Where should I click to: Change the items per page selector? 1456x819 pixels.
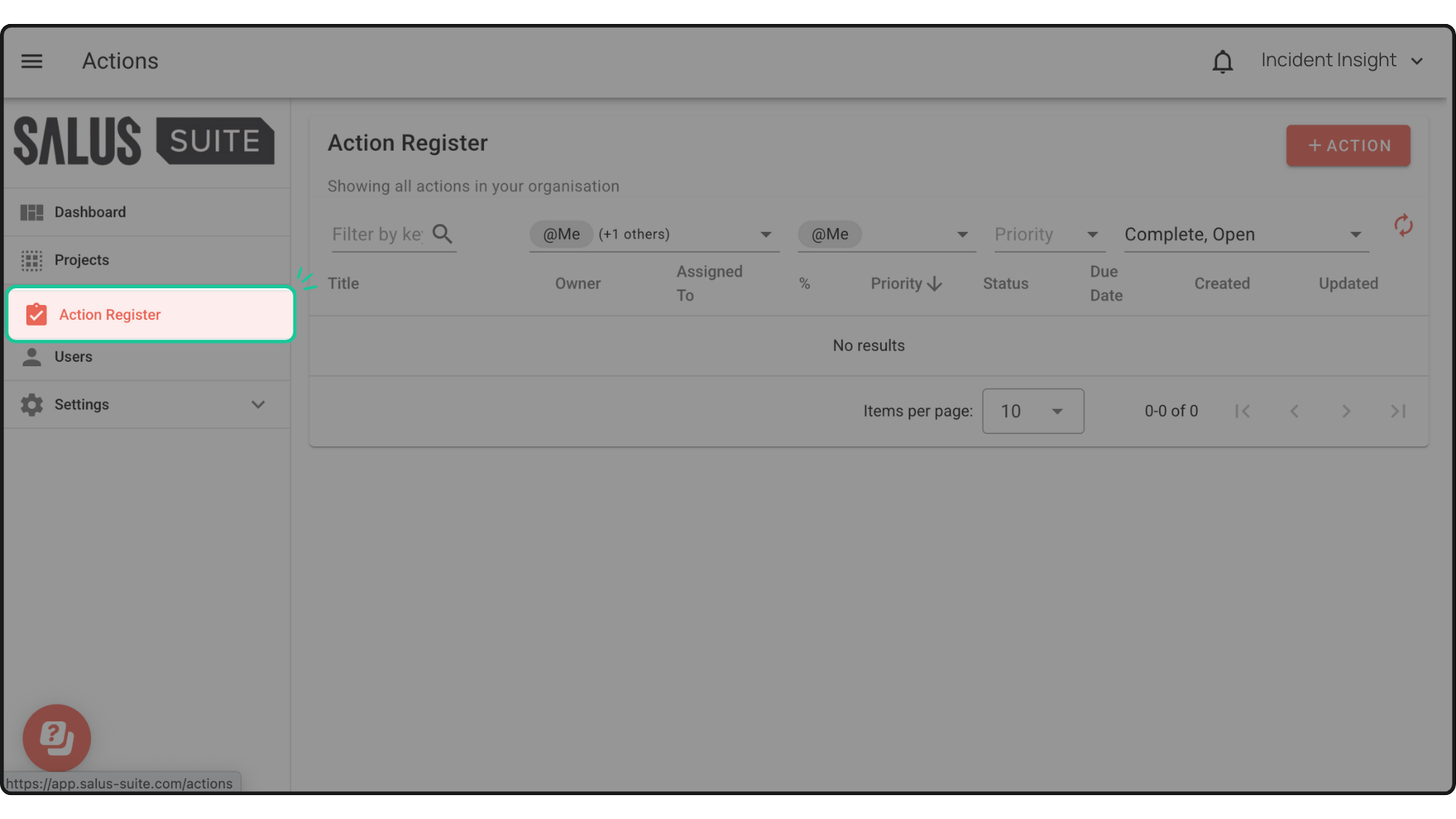pyautogui.click(x=1032, y=411)
